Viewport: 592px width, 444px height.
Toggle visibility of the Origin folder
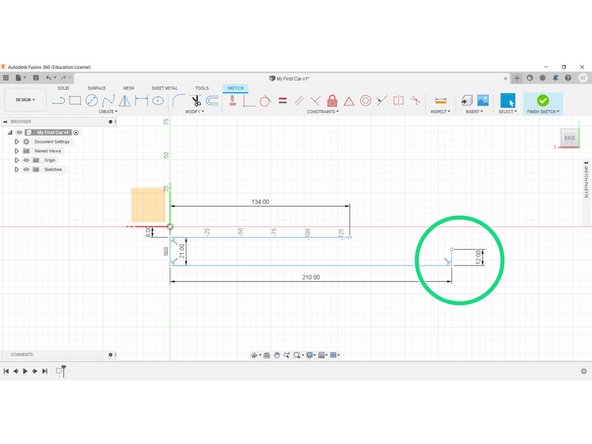tap(26, 160)
